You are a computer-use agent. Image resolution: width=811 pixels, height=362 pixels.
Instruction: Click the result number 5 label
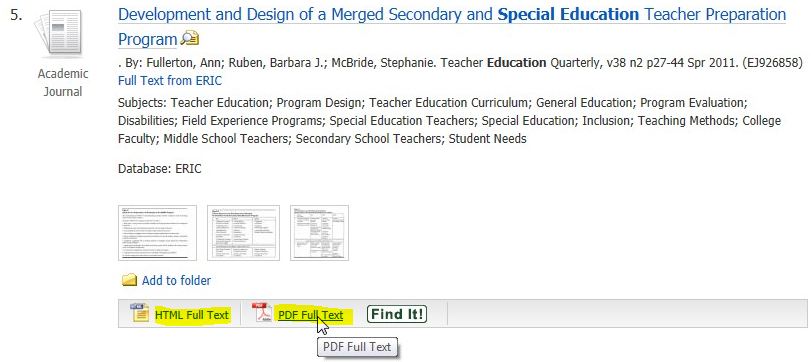[17, 15]
